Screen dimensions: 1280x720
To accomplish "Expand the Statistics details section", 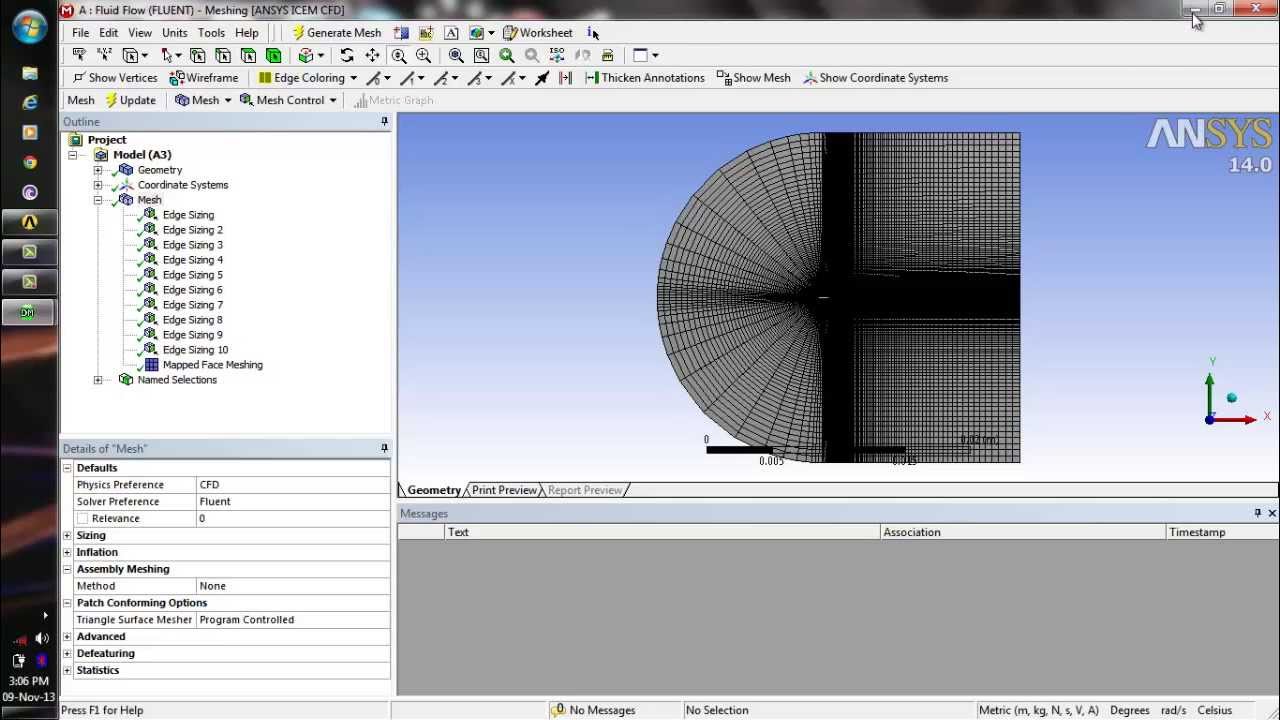I will [x=67, y=671].
